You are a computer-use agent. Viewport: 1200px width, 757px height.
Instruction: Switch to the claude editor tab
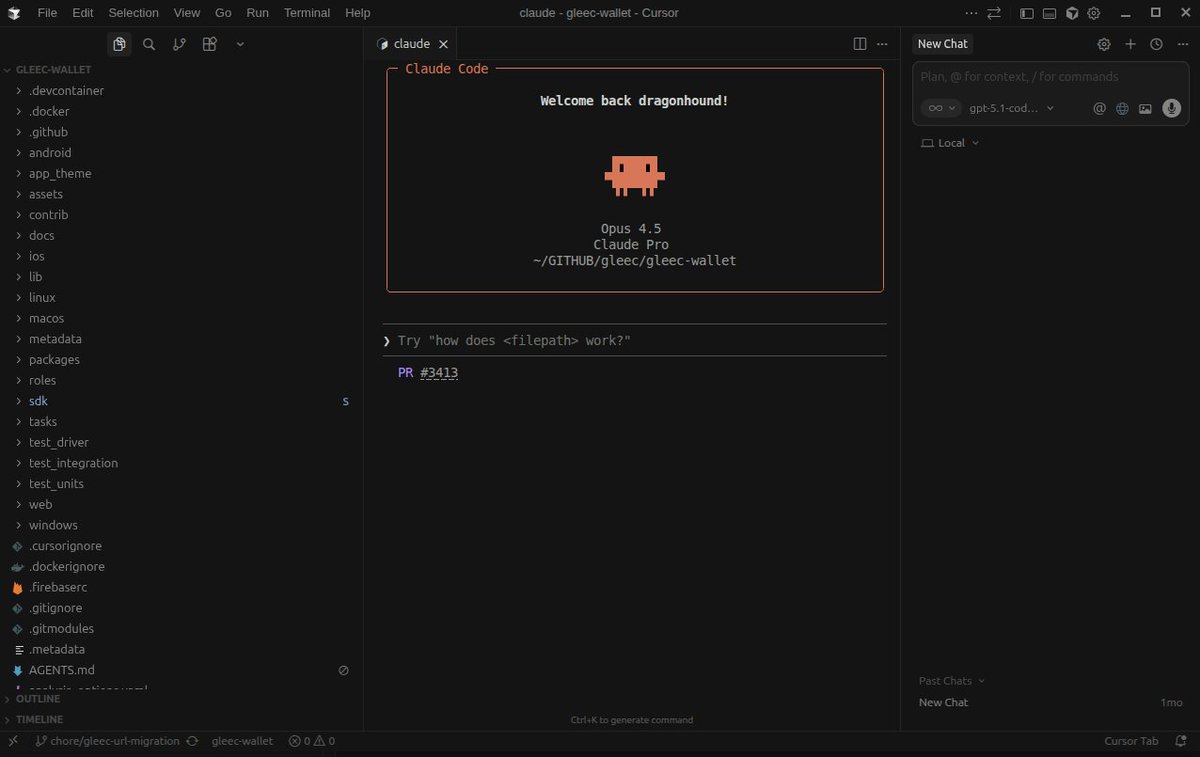(411, 44)
